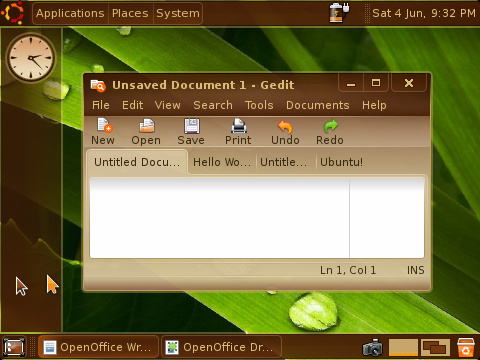The height and width of the screenshot is (360, 480).
Task: Open the System menu
Action: coord(178,13)
